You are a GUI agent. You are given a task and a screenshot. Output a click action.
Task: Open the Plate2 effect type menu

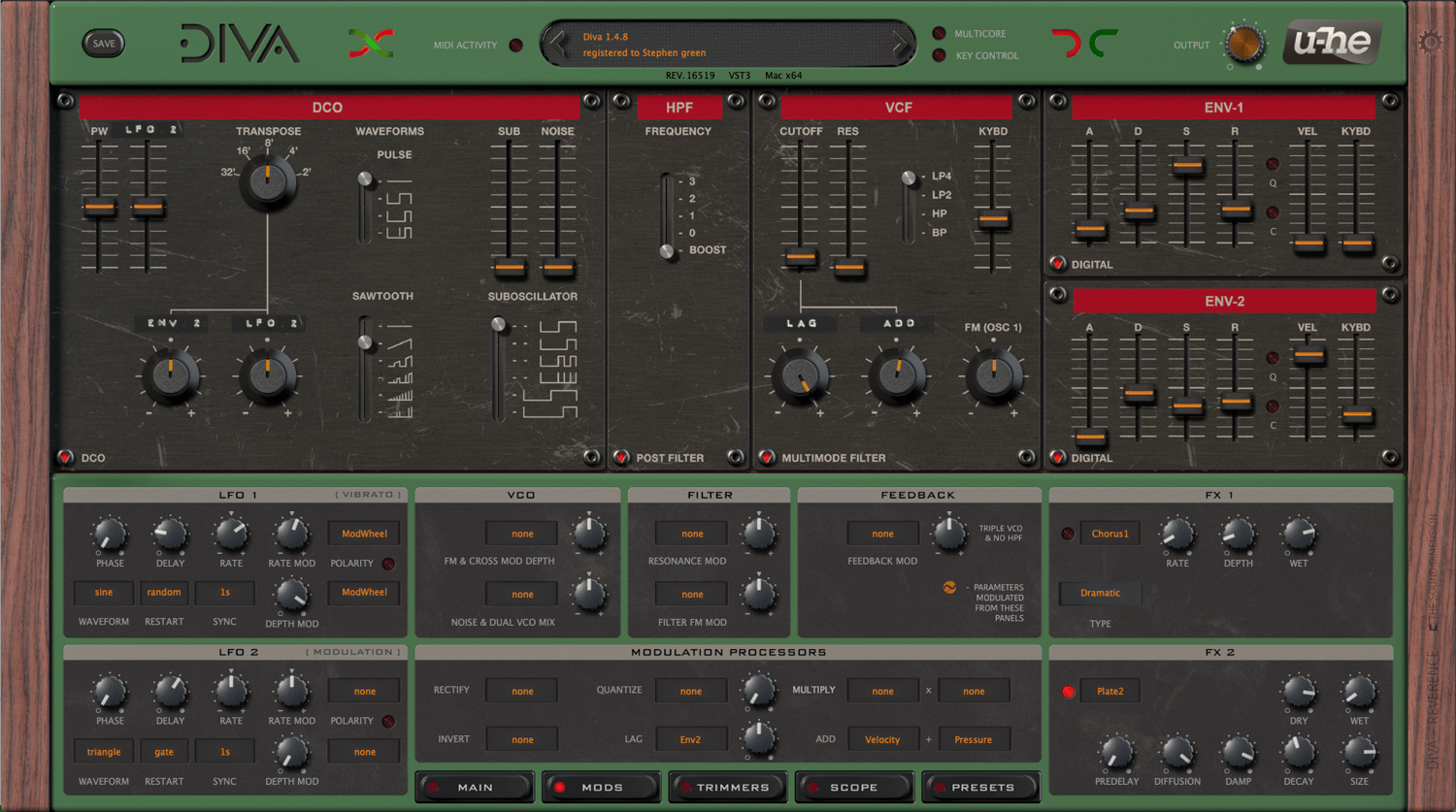(1110, 692)
